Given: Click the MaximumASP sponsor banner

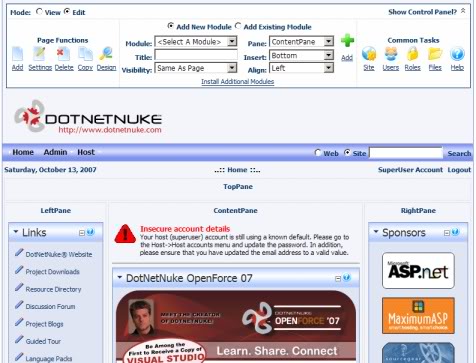Looking at the screenshot, I should (418, 315).
